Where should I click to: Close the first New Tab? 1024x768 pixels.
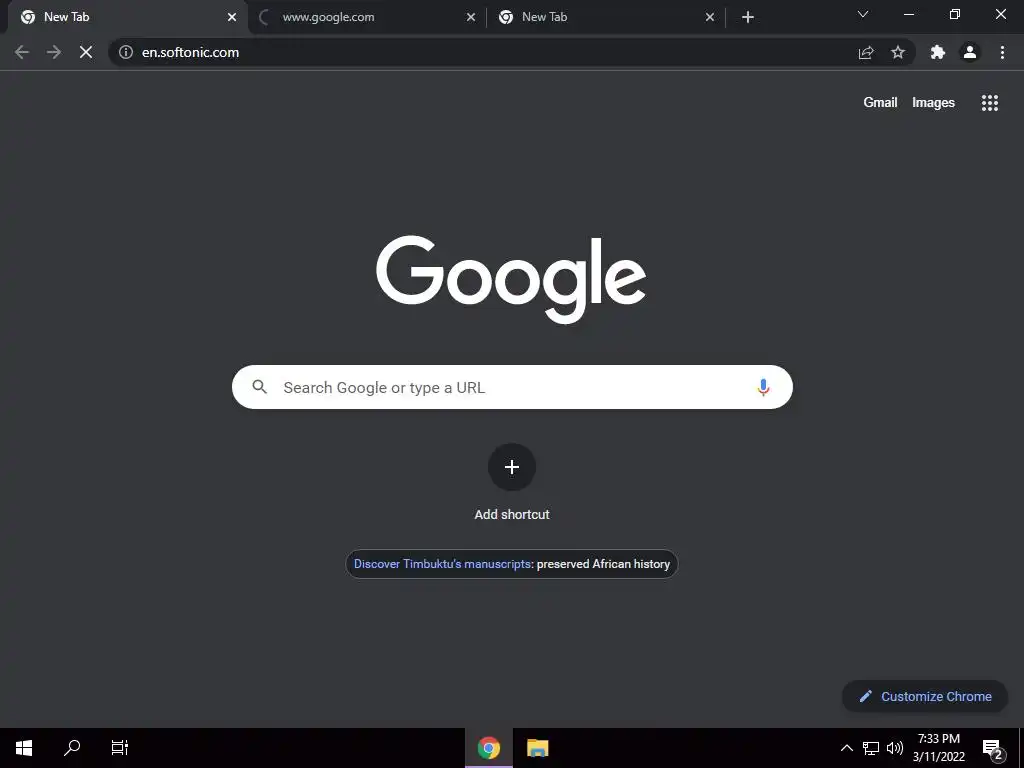[232, 17]
